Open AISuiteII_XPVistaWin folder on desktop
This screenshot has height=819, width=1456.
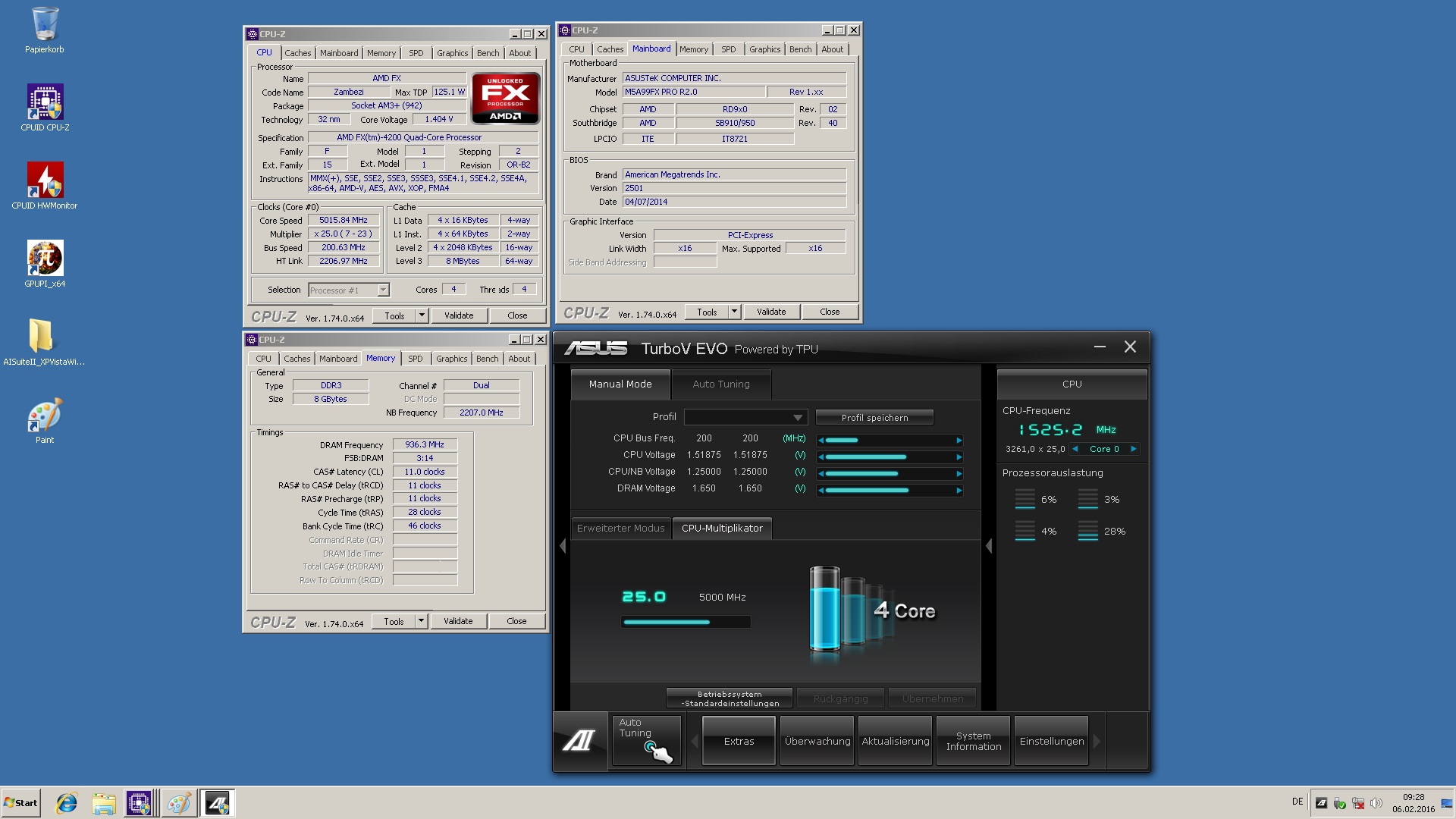tap(44, 342)
